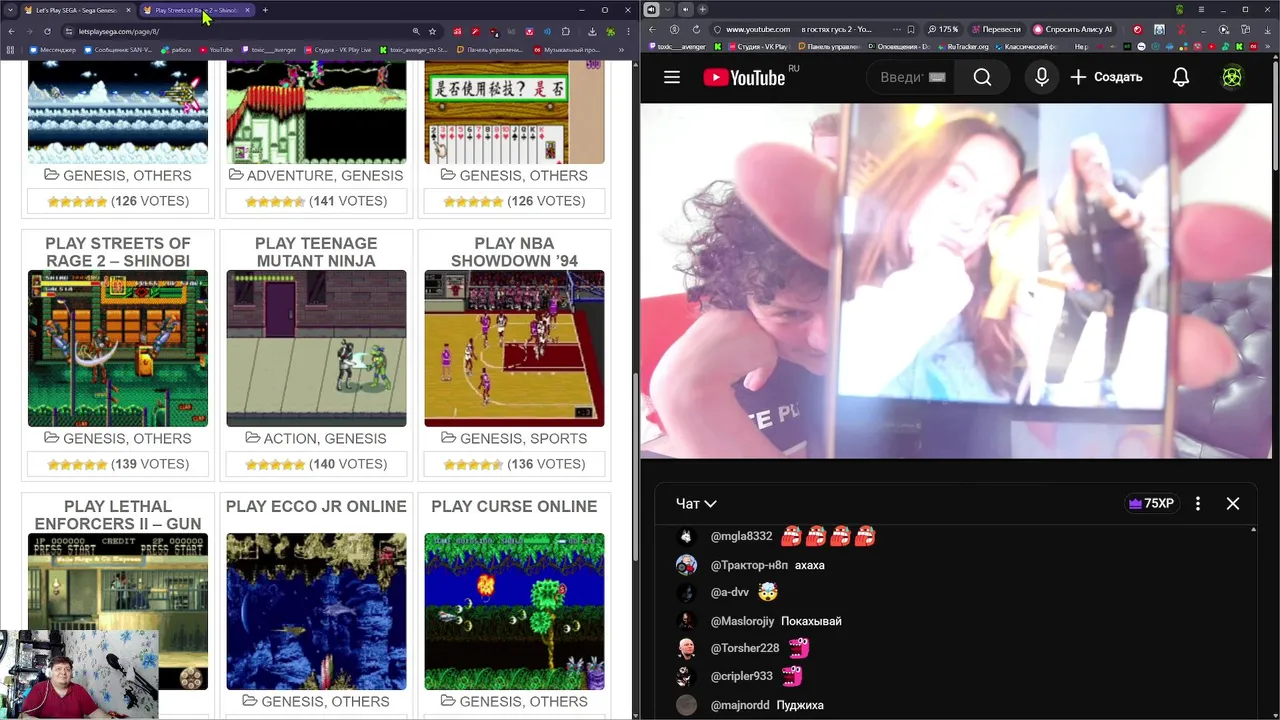The image size is (1280, 720).
Task: Rate Streets of Rage 2 with the stars
Action: 77,464
